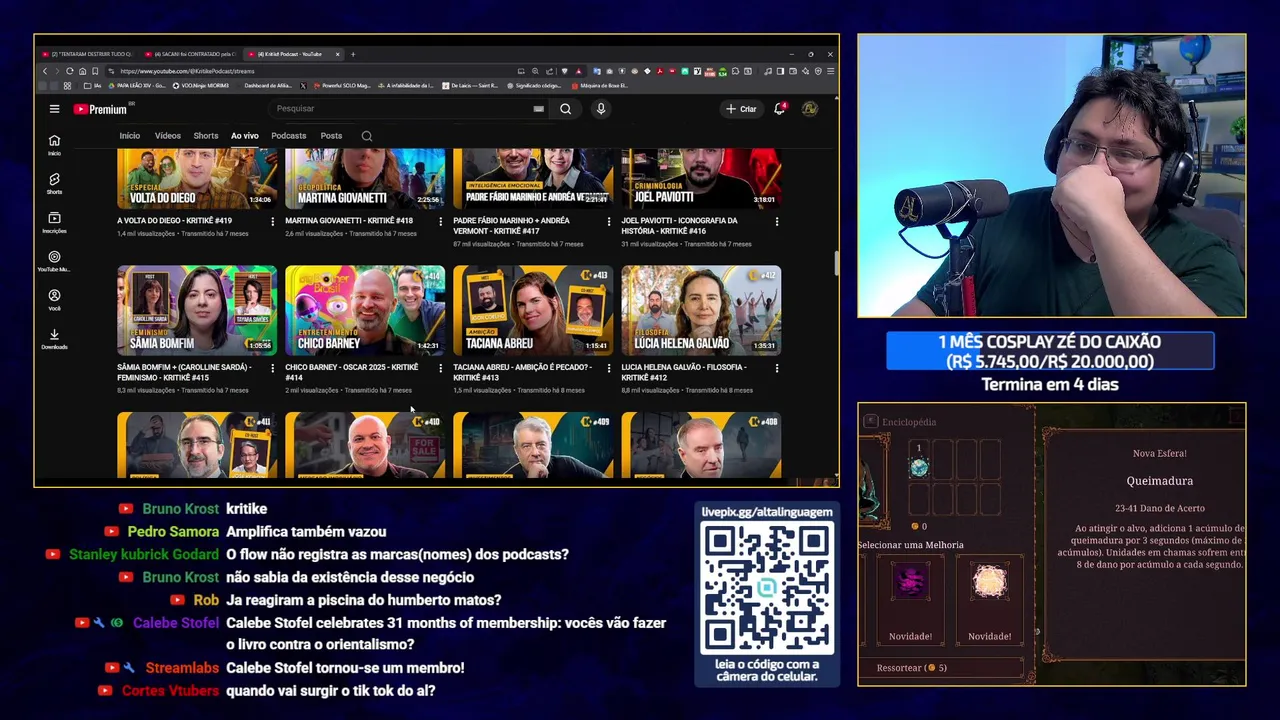Open options for Taciana Abreu video
This screenshot has width=1280, height=720.
(608, 369)
